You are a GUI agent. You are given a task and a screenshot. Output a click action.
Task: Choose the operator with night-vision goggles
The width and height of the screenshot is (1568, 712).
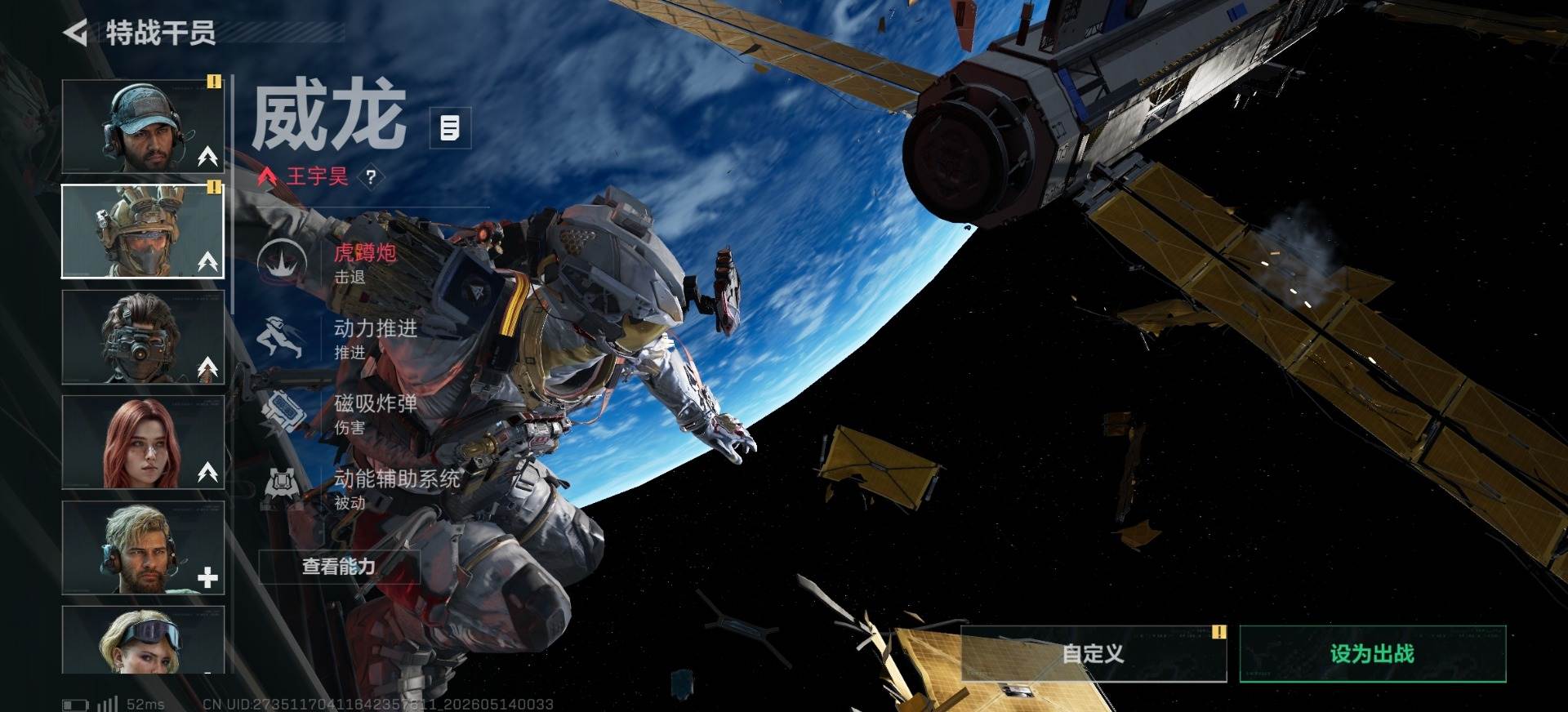(143, 336)
